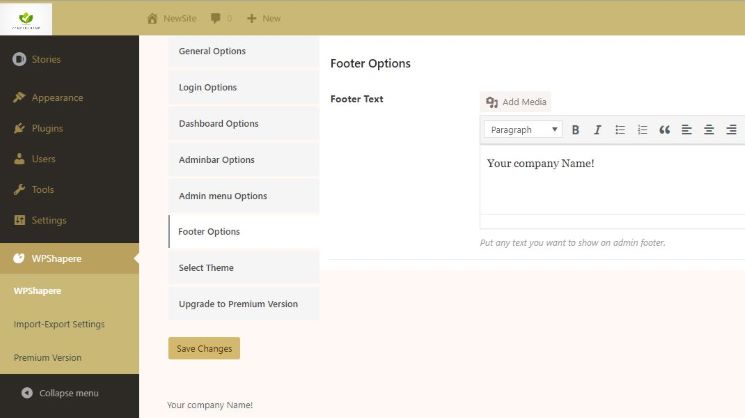
Task: Click the NewSite home icon
Action: [x=152, y=19]
